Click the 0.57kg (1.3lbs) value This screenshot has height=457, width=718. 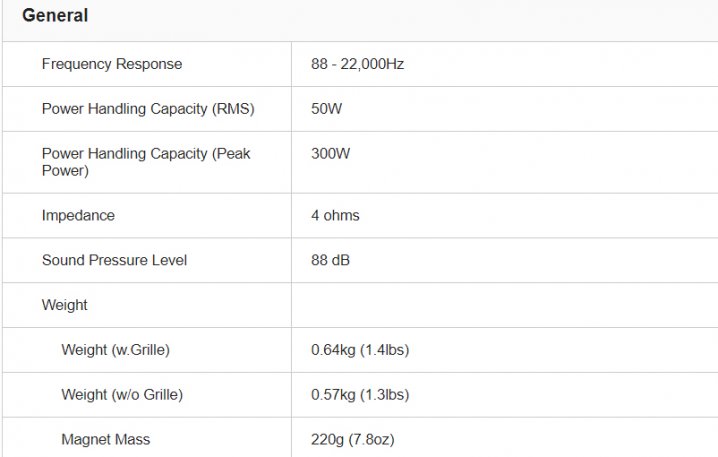(x=360, y=395)
